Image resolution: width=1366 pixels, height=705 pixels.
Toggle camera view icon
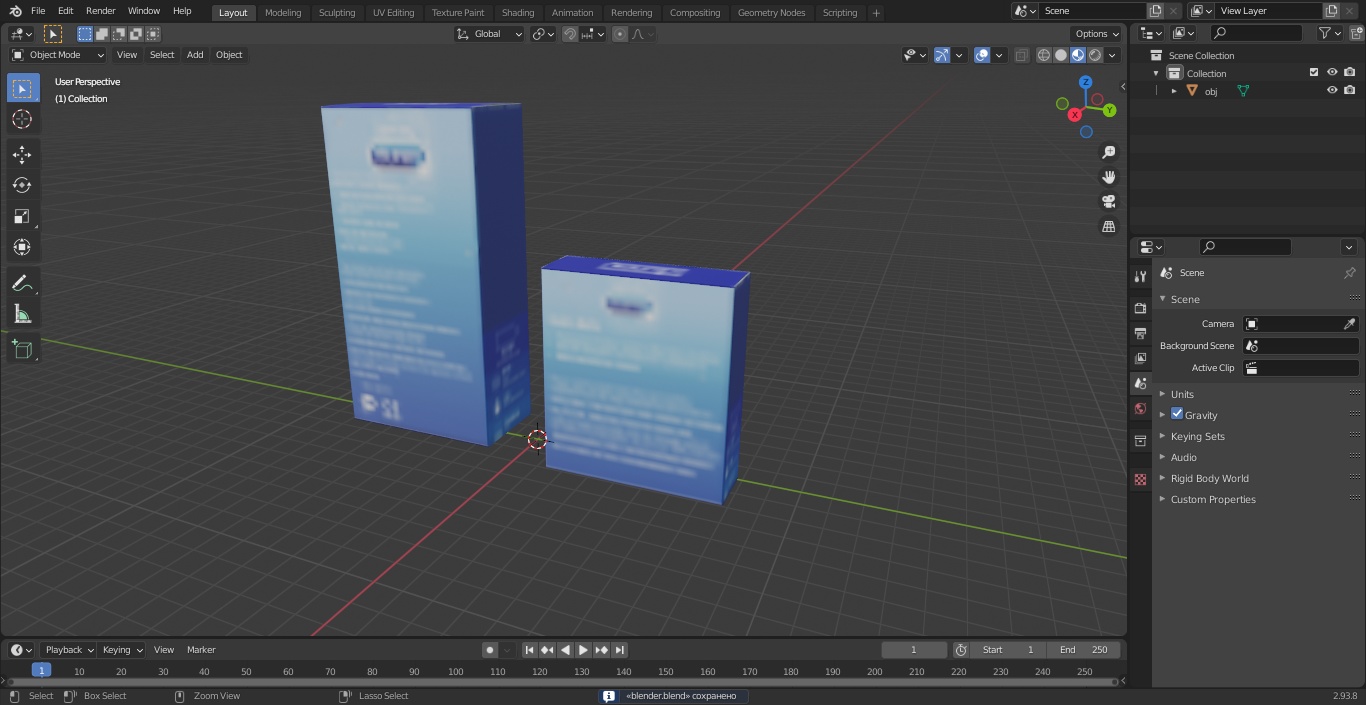tap(1108, 202)
